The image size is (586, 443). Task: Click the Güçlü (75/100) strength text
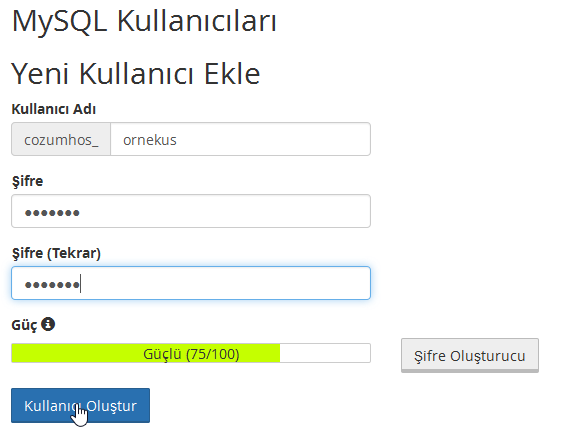(x=191, y=354)
